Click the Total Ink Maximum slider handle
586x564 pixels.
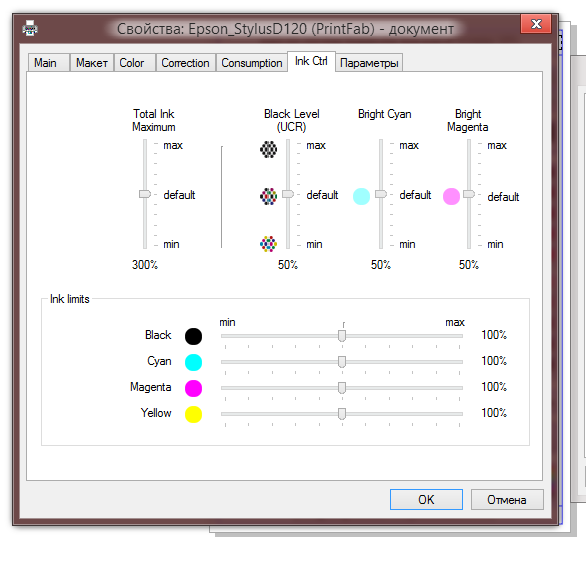(x=145, y=194)
